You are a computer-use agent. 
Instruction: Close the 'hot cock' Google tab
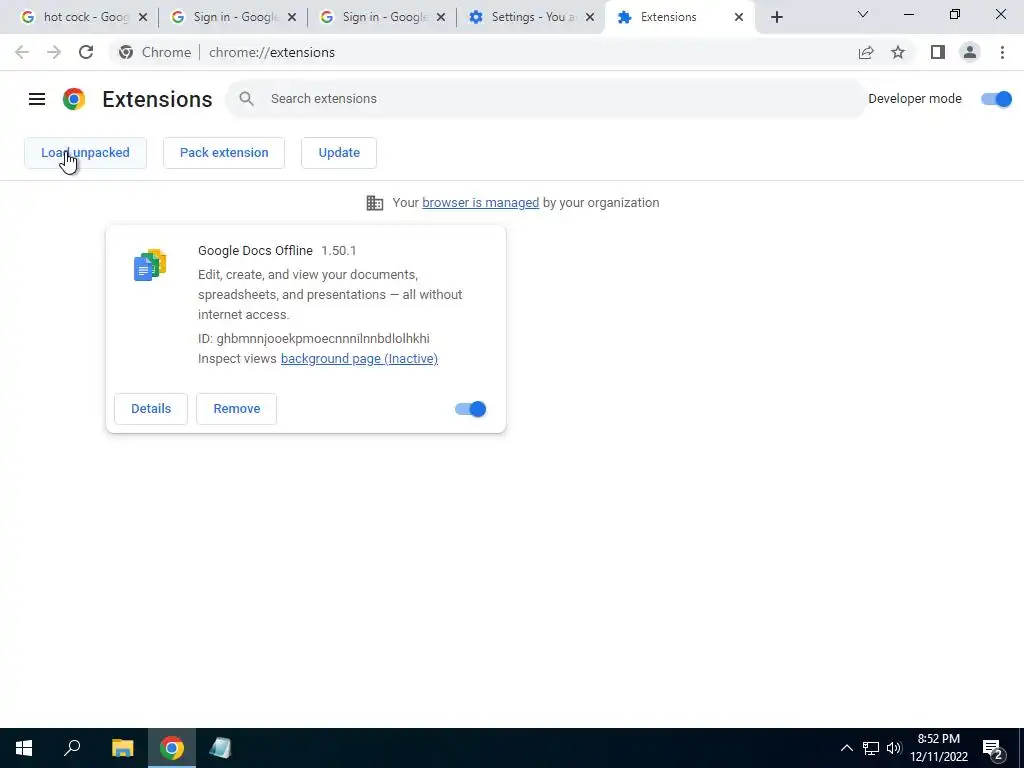[x=143, y=17]
